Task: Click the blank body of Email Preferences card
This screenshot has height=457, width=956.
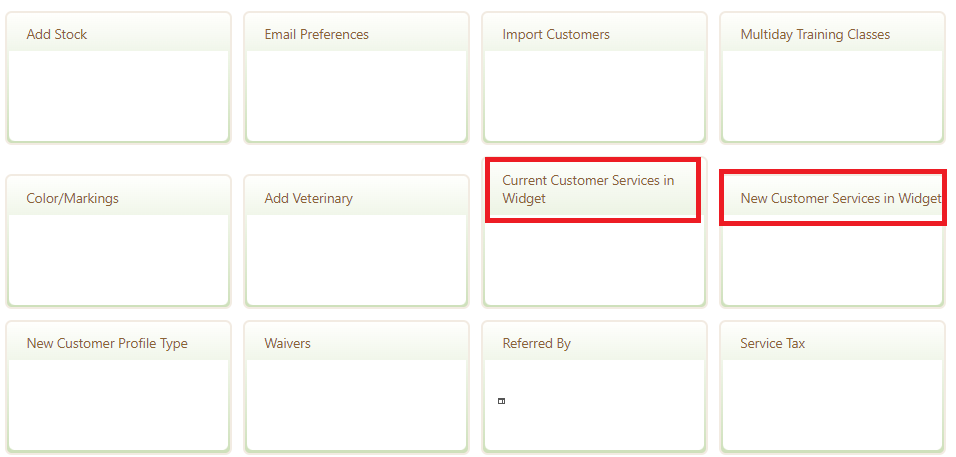Action: pos(357,96)
